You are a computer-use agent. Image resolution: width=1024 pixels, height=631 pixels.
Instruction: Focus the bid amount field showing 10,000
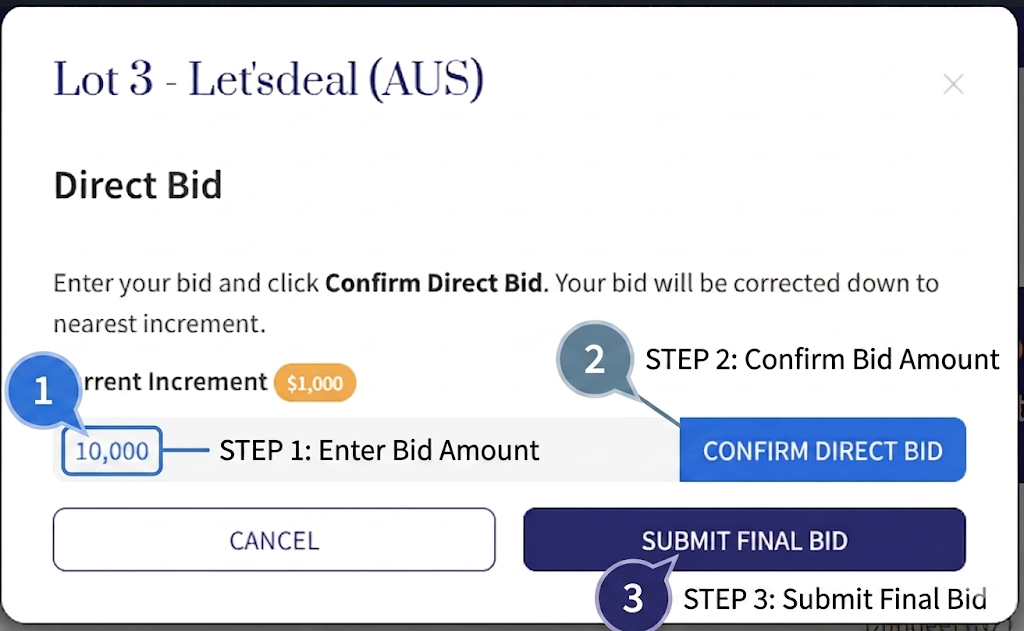(112, 451)
